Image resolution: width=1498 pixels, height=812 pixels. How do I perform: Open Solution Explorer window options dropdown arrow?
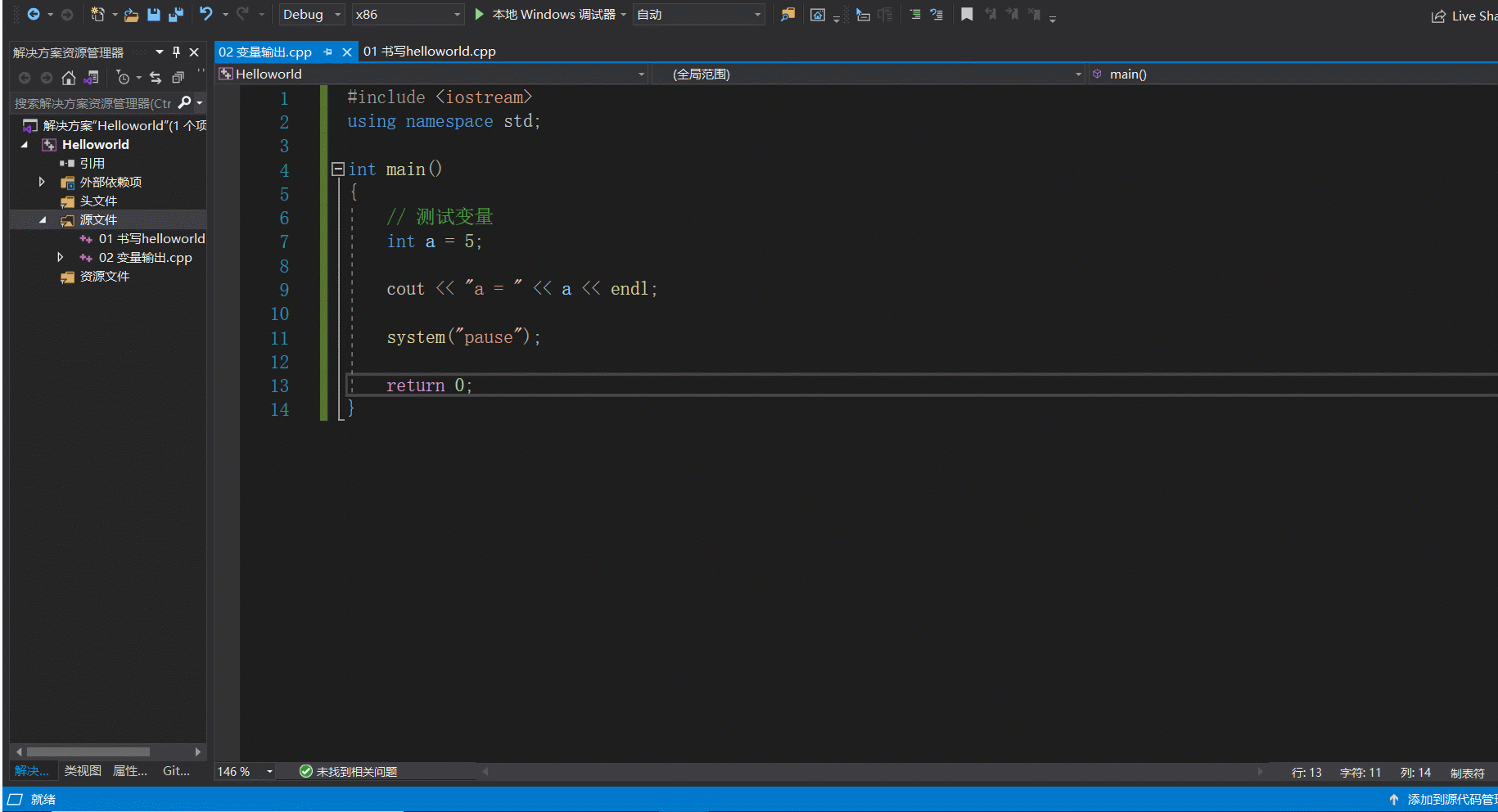(x=160, y=52)
